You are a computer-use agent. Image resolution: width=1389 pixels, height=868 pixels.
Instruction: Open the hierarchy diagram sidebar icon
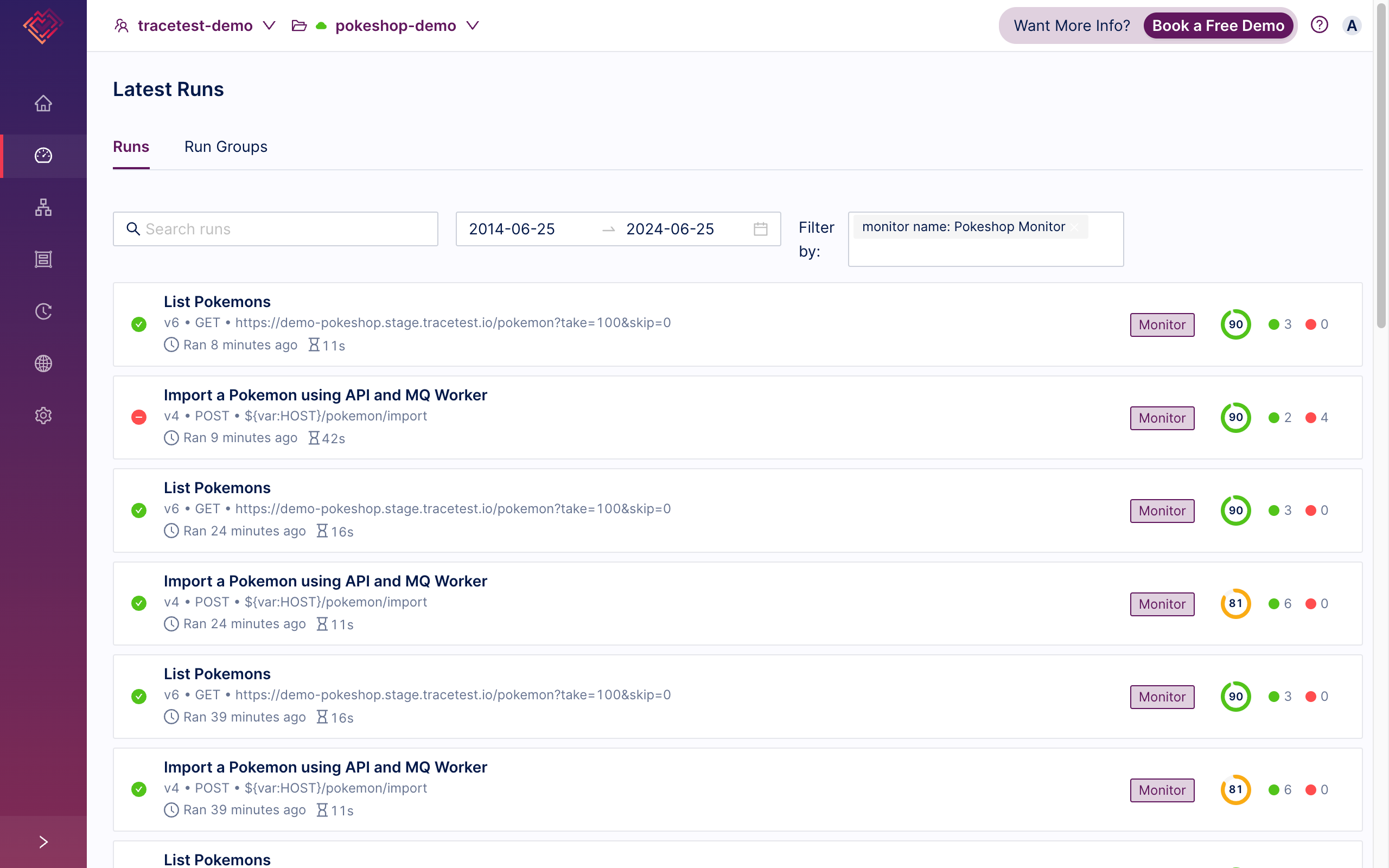(43, 207)
